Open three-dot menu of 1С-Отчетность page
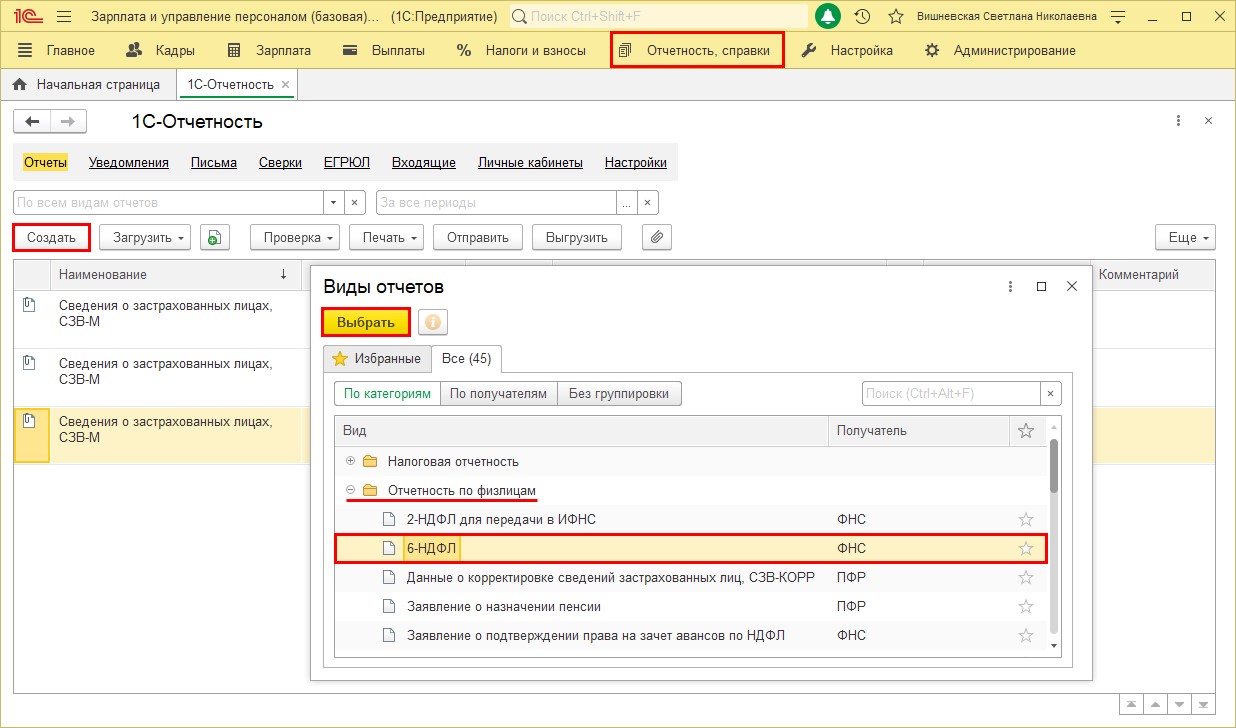The image size is (1236, 728). pyautogui.click(x=1180, y=120)
